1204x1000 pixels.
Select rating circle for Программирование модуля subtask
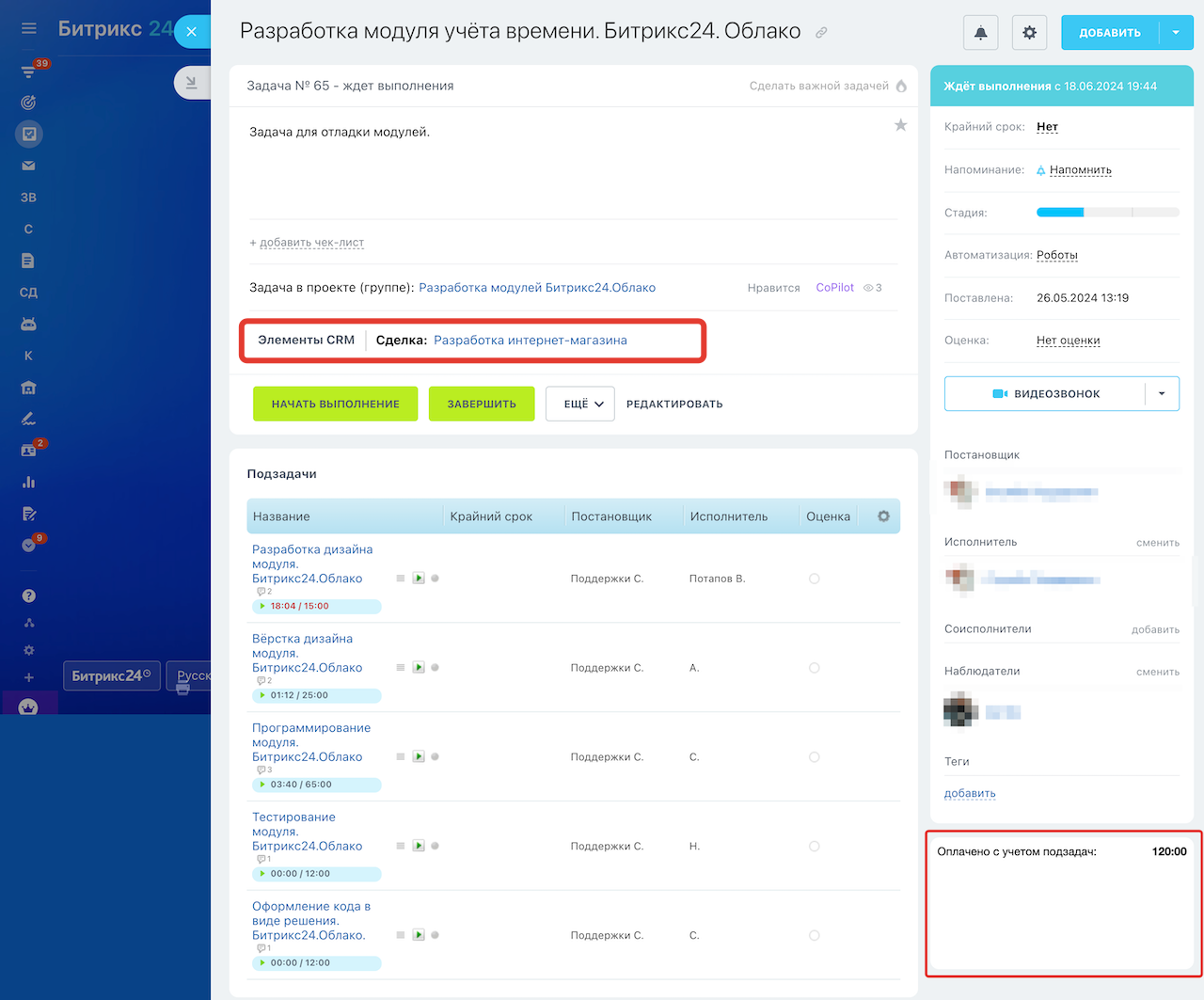click(815, 757)
